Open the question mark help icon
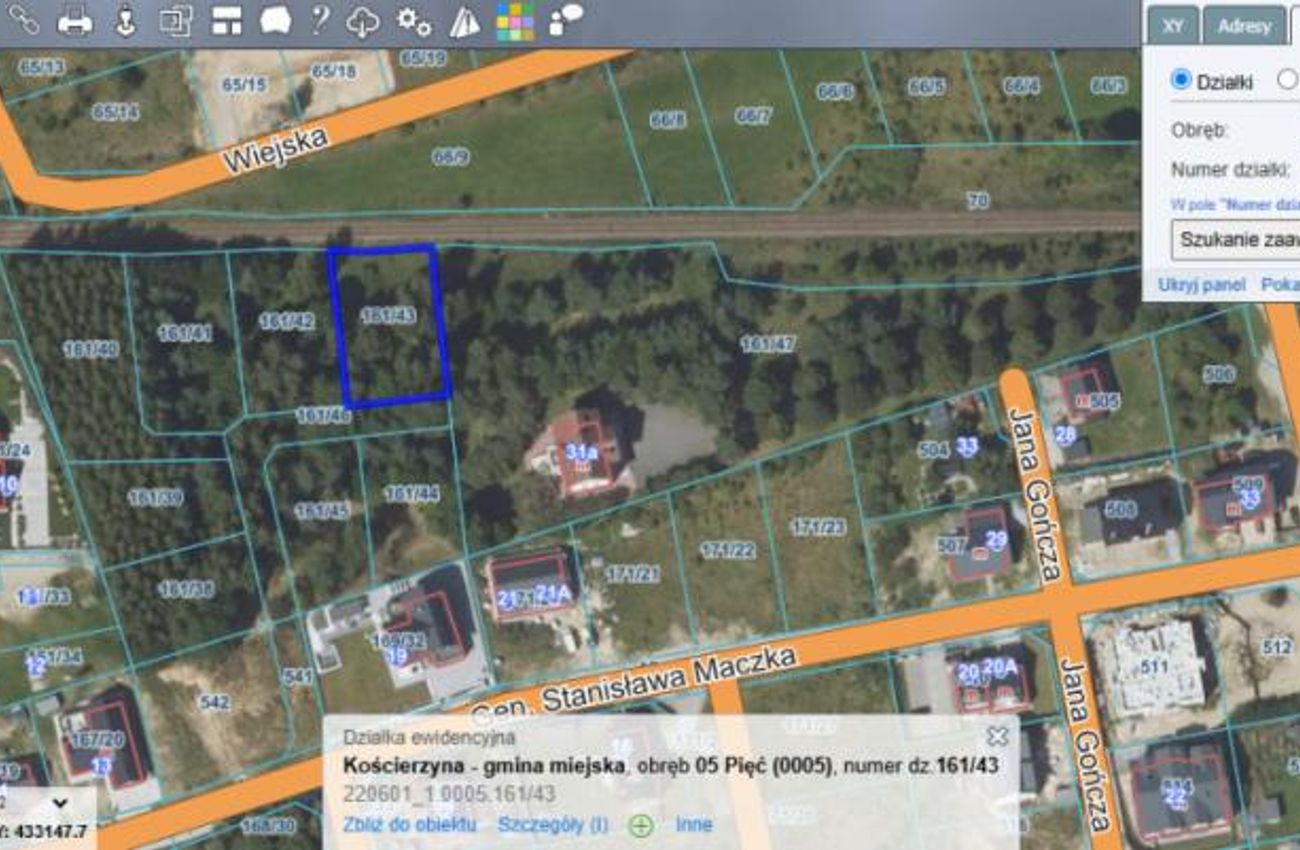Viewport: 1300px width, 850px height. coord(319,20)
